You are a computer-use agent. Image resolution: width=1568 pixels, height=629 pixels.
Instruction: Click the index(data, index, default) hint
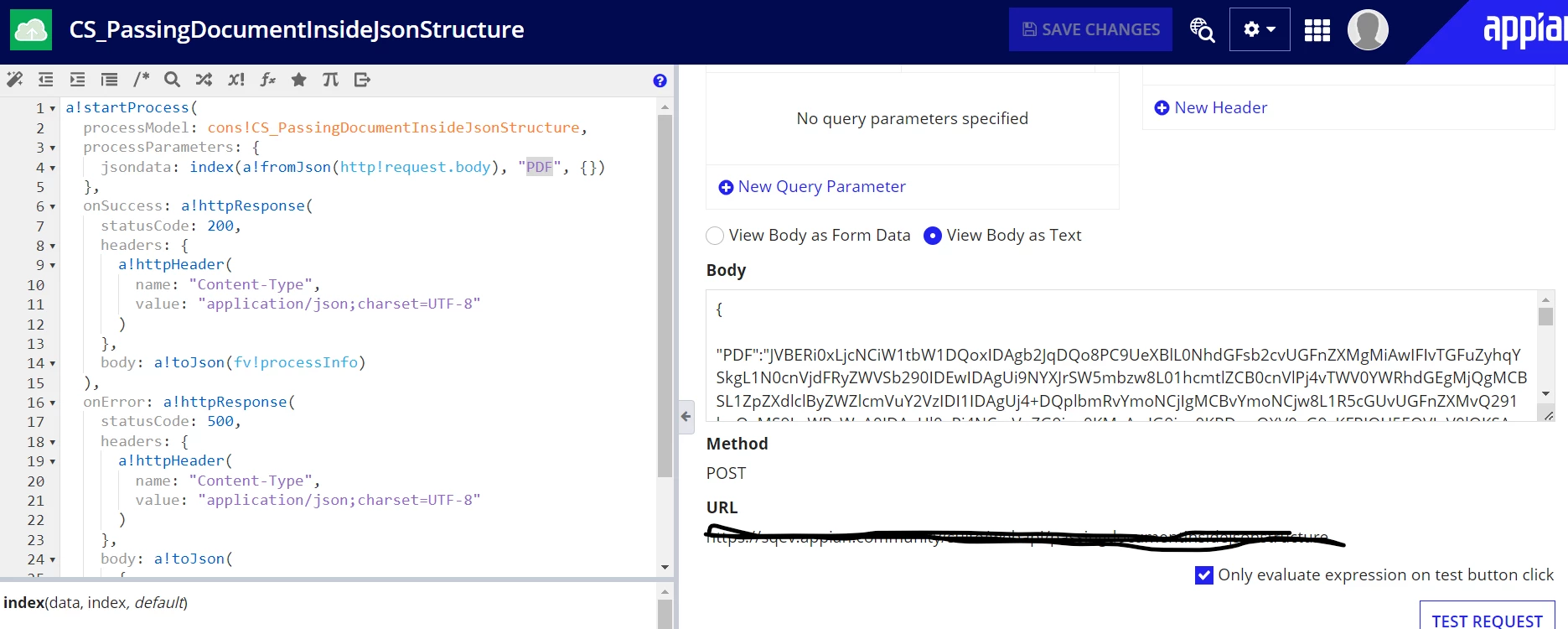pyautogui.click(x=96, y=603)
